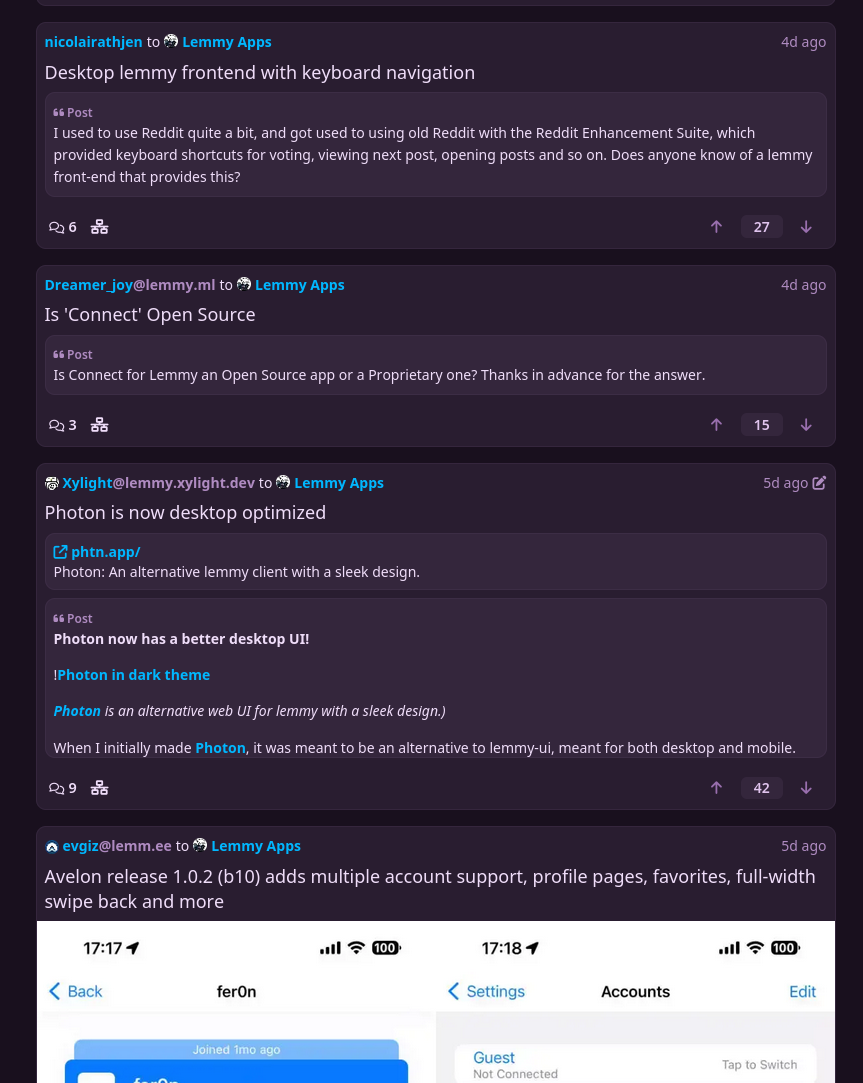
Task: Open the 'Photon in dark theme' link
Action: click(x=133, y=675)
